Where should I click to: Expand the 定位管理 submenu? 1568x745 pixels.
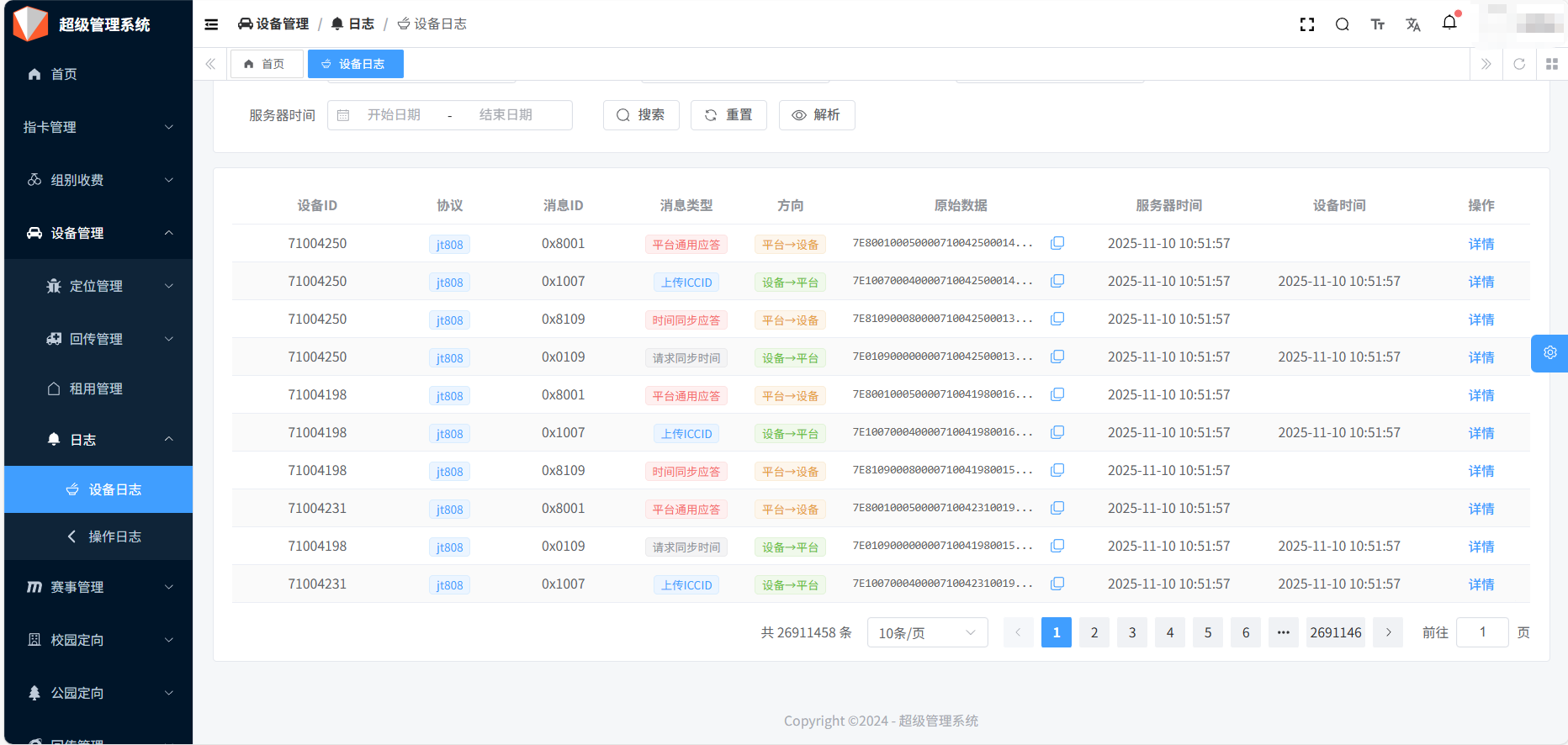coord(98,286)
